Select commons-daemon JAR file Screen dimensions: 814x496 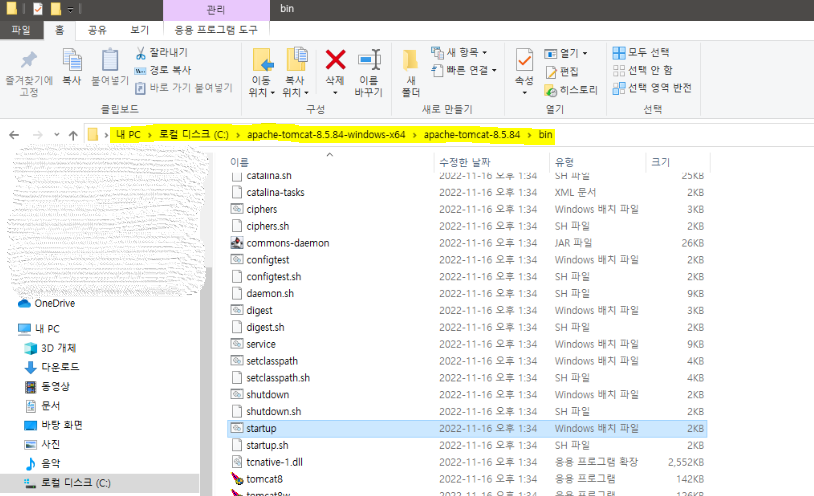point(467,243)
